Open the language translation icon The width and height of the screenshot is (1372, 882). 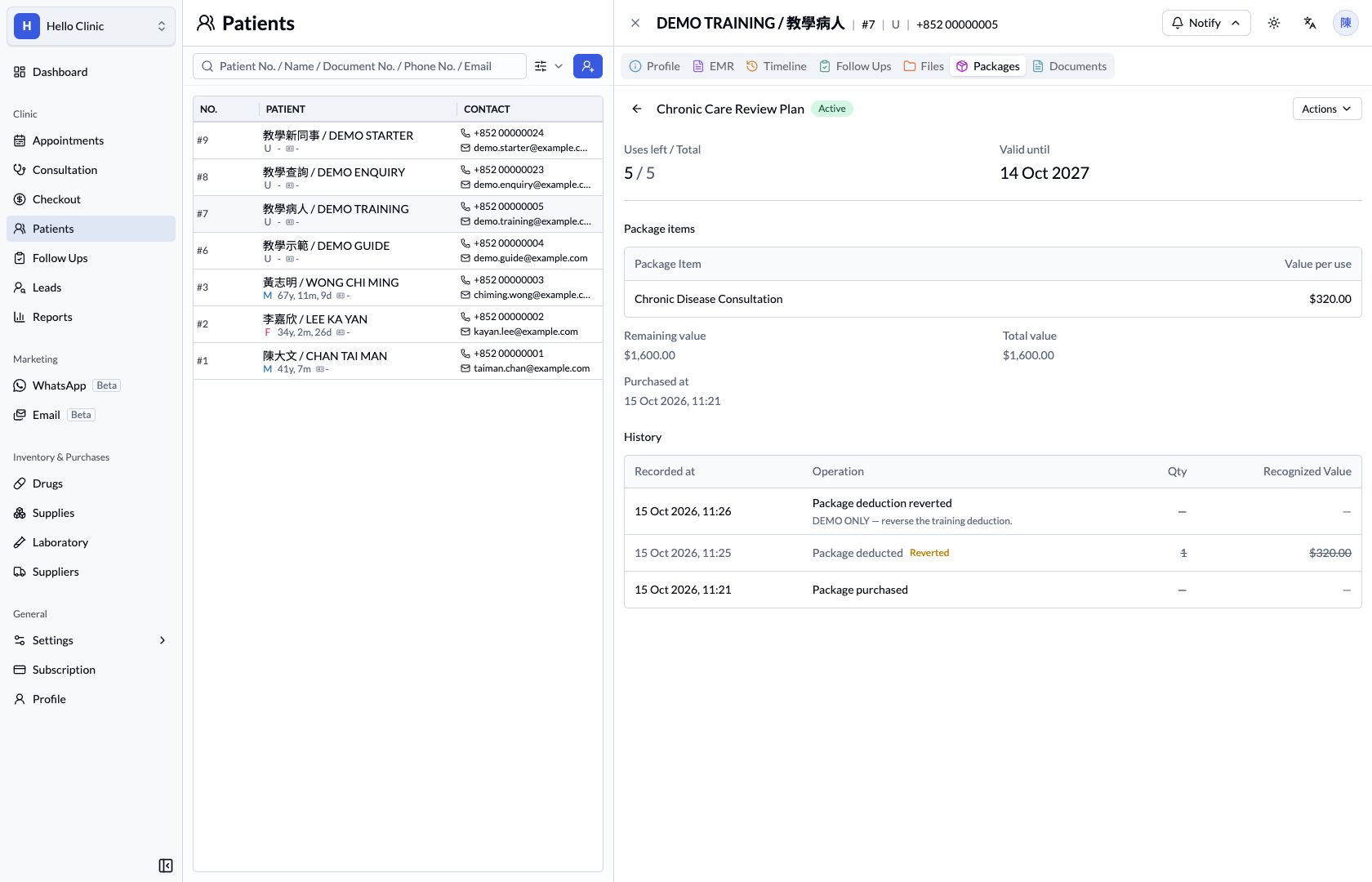pos(1310,23)
